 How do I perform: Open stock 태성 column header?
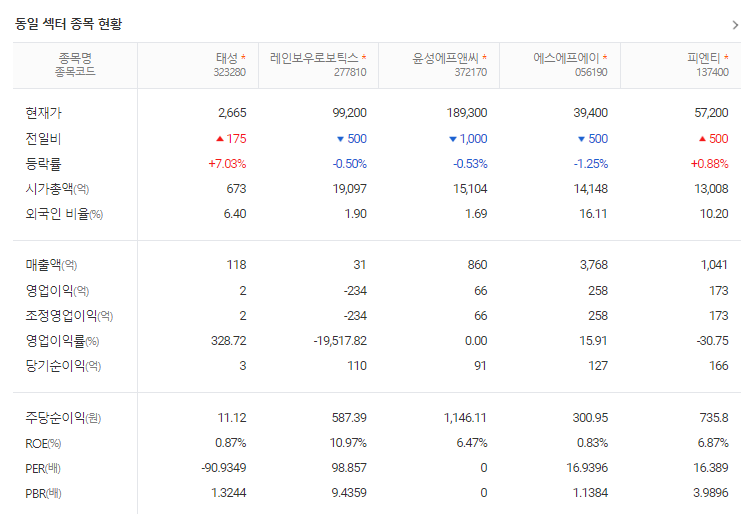(x=228, y=58)
